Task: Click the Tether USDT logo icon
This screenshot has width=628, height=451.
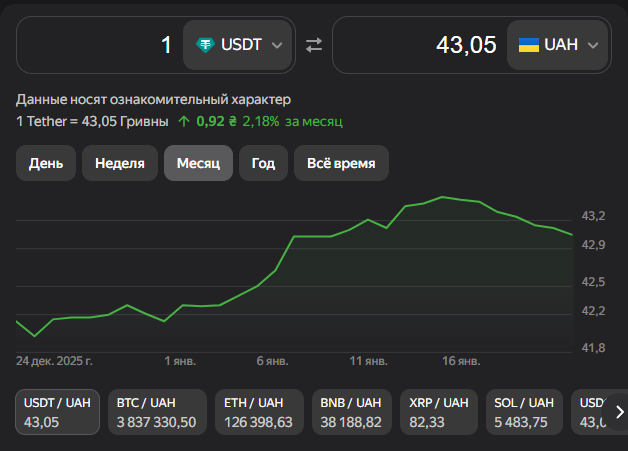Action: tap(205, 45)
